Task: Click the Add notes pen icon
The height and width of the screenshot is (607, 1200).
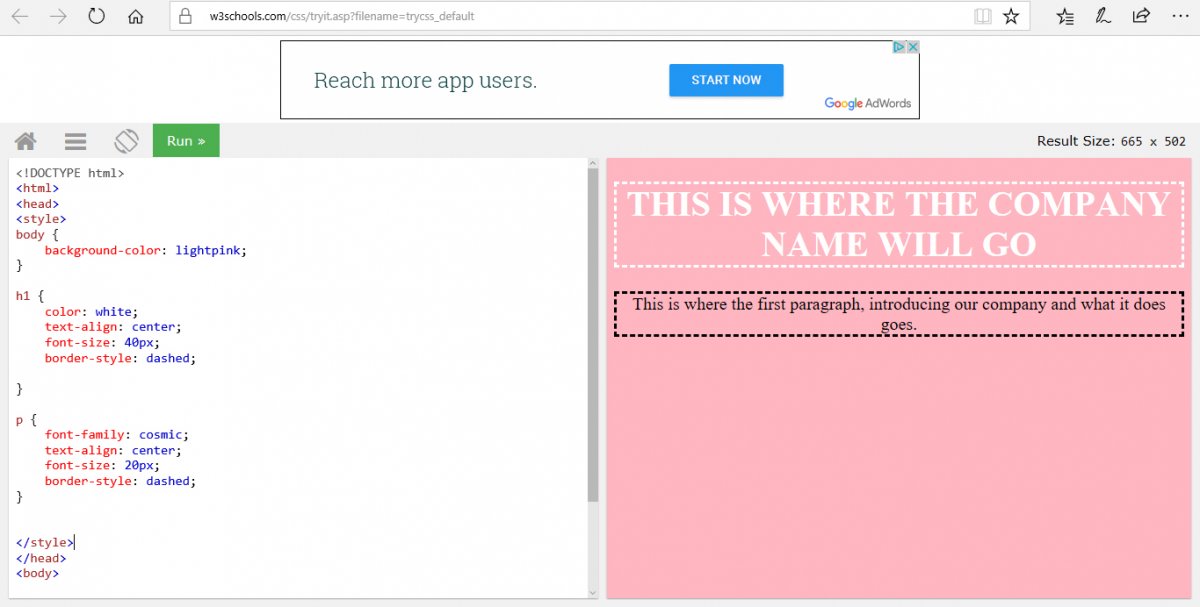Action: point(1103,16)
